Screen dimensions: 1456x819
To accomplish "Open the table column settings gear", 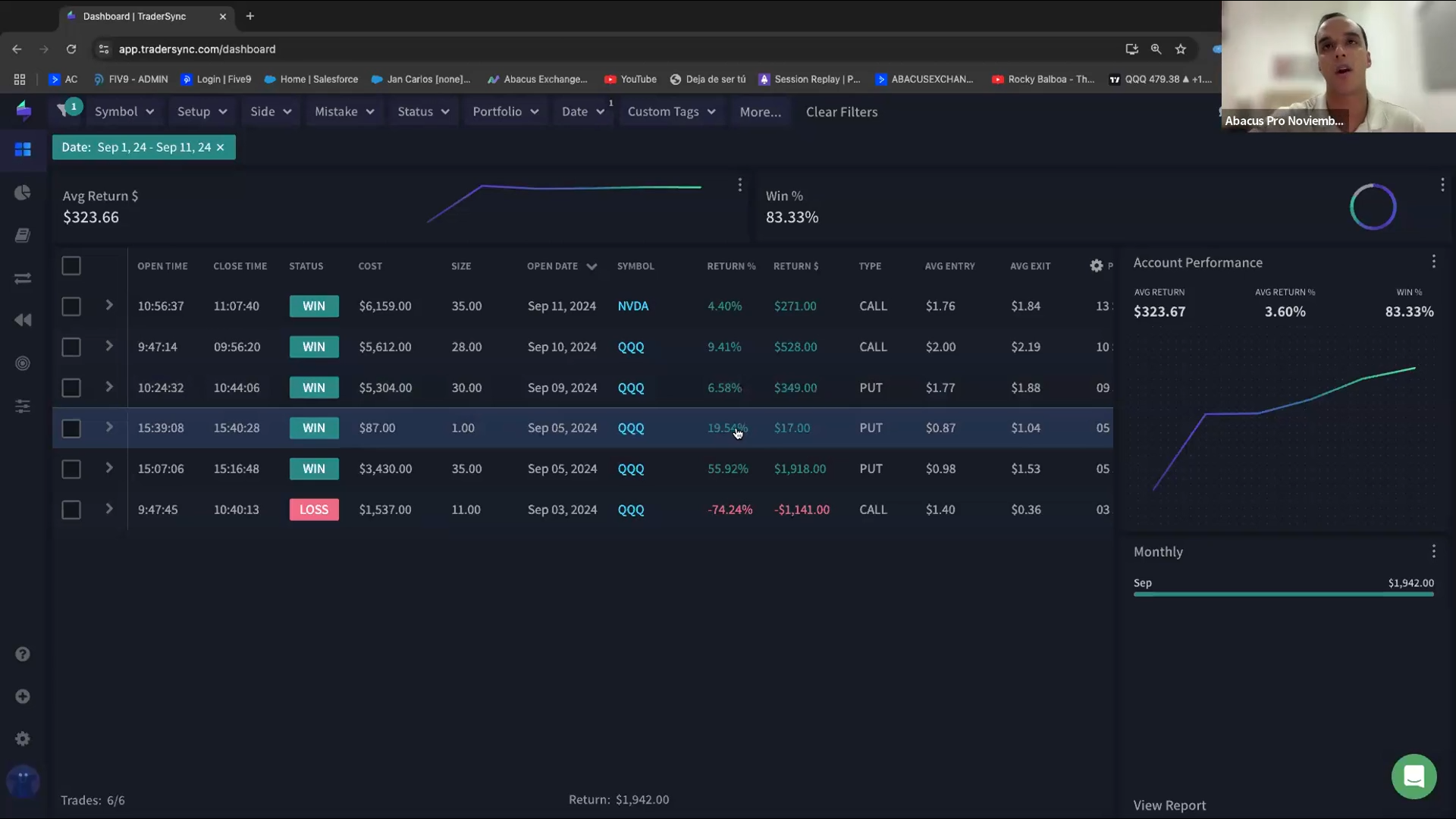I will 1096,266.
